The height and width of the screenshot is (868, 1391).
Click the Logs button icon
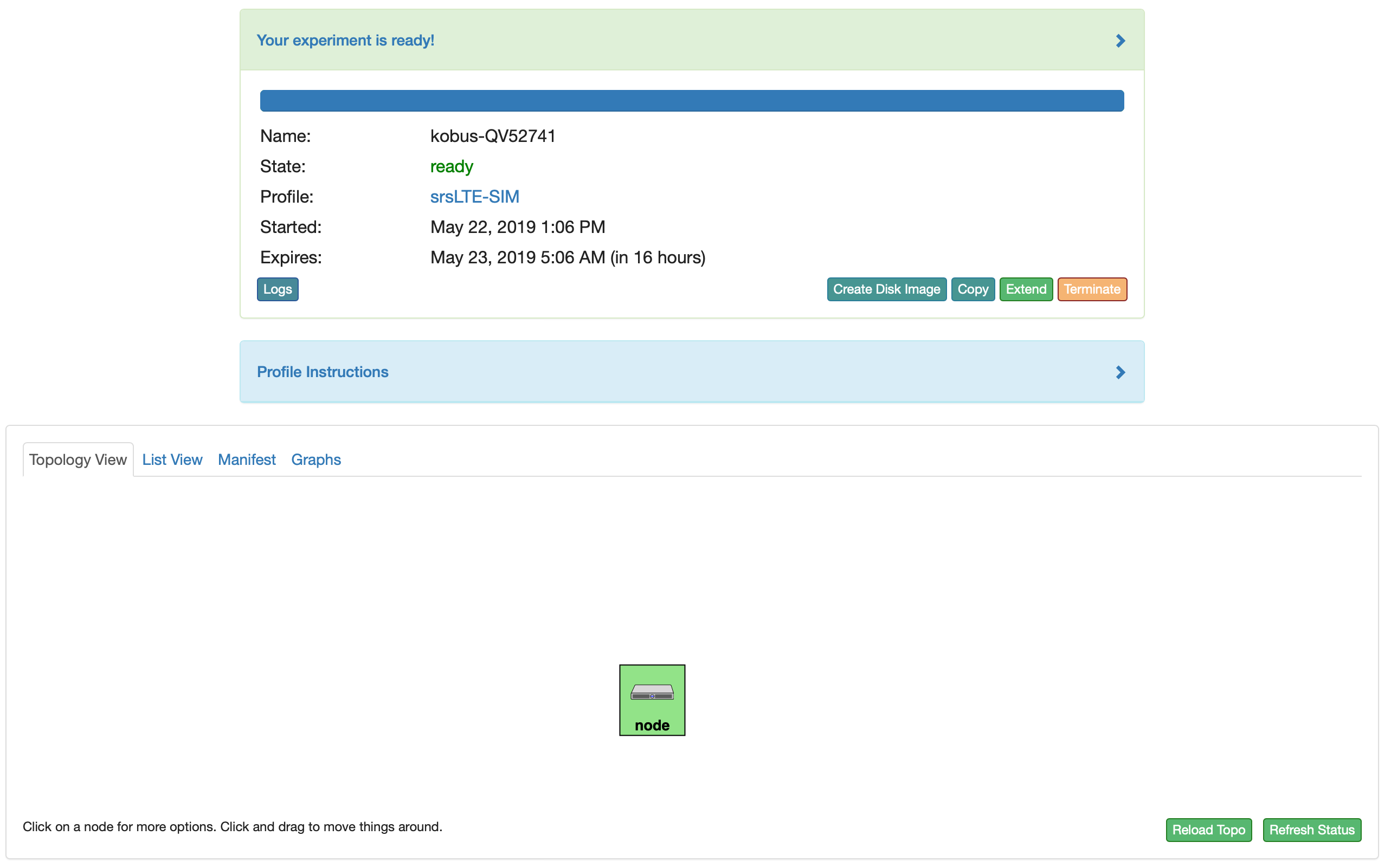277,289
